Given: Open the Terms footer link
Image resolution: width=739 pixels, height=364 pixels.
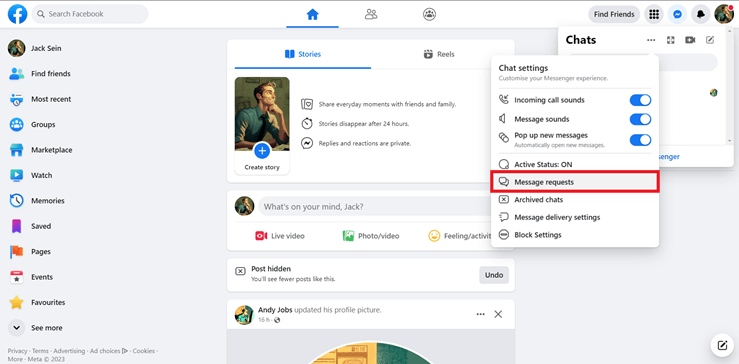Looking at the screenshot, I should [40, 351].
